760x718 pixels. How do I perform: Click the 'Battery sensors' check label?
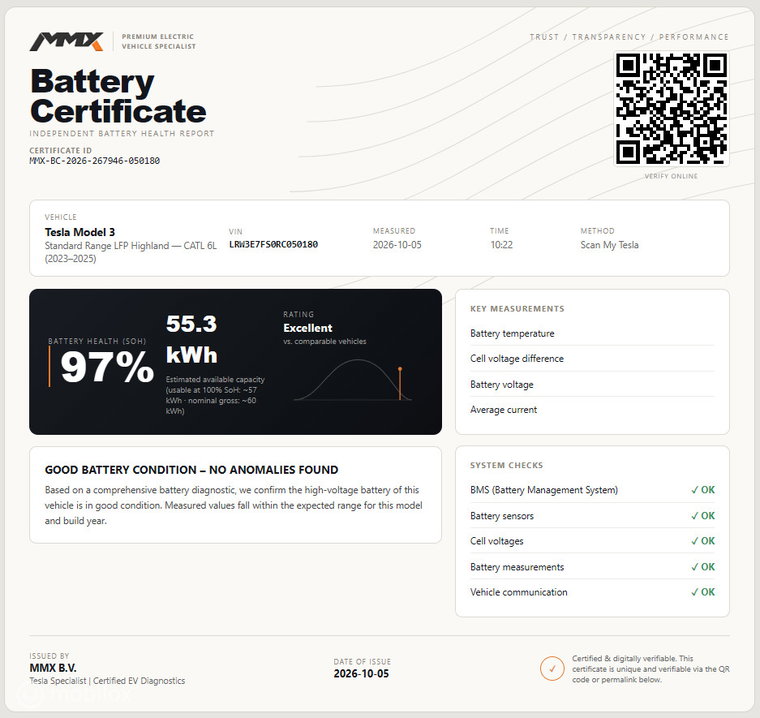[502, 516]
